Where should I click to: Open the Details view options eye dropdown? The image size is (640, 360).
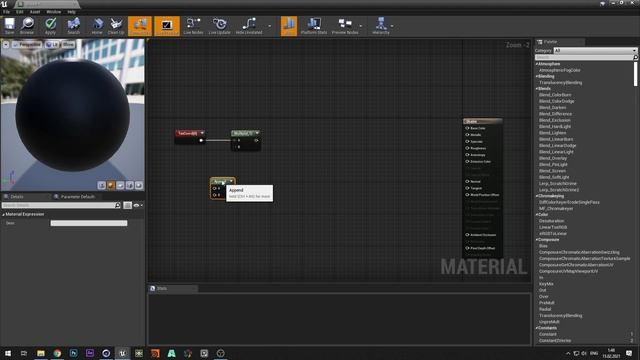point(138,205)
